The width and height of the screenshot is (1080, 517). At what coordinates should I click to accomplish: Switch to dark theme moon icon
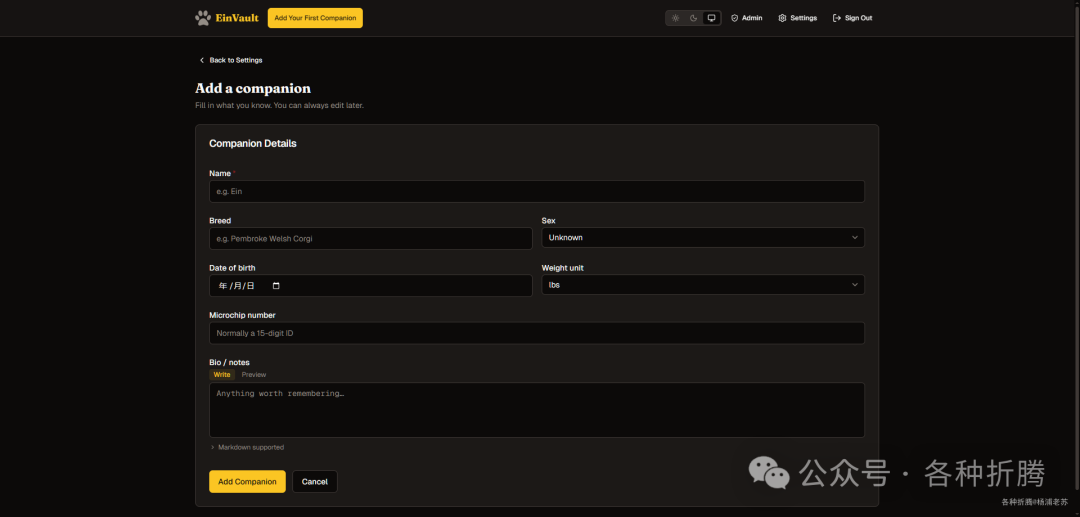(694, 18)
